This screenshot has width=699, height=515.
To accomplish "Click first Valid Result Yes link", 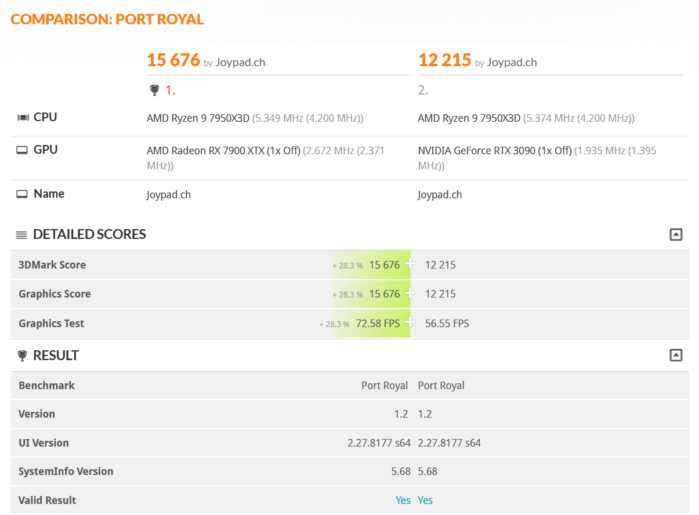I will 403,500.
